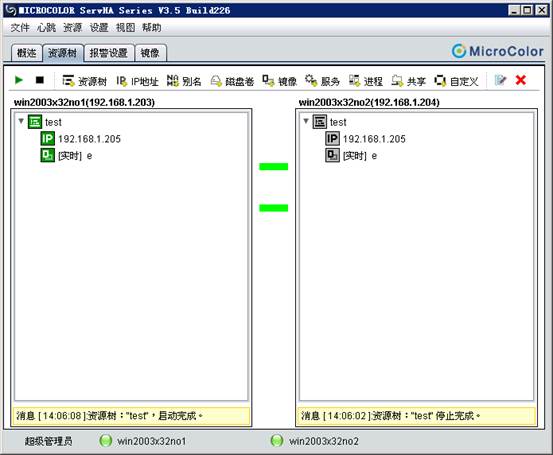Open the 心跳 menu
This screenshot has height=455, width=553.
coord(46,28)
